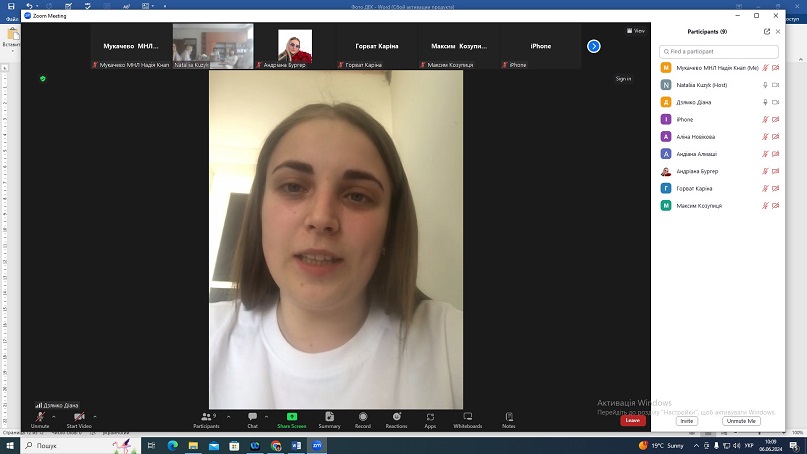The image size is (807, 454).
Task: Open Google Chrome from taskbar
Action: click(276, 445)
